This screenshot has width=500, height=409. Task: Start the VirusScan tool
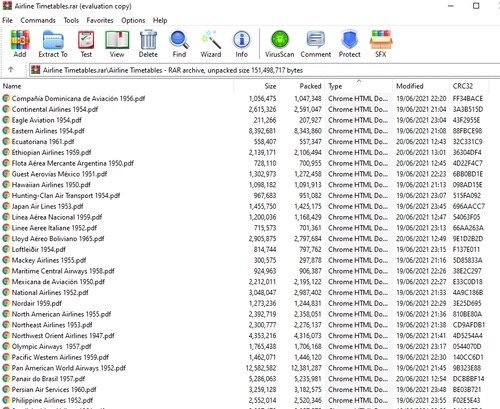point(280,43)
